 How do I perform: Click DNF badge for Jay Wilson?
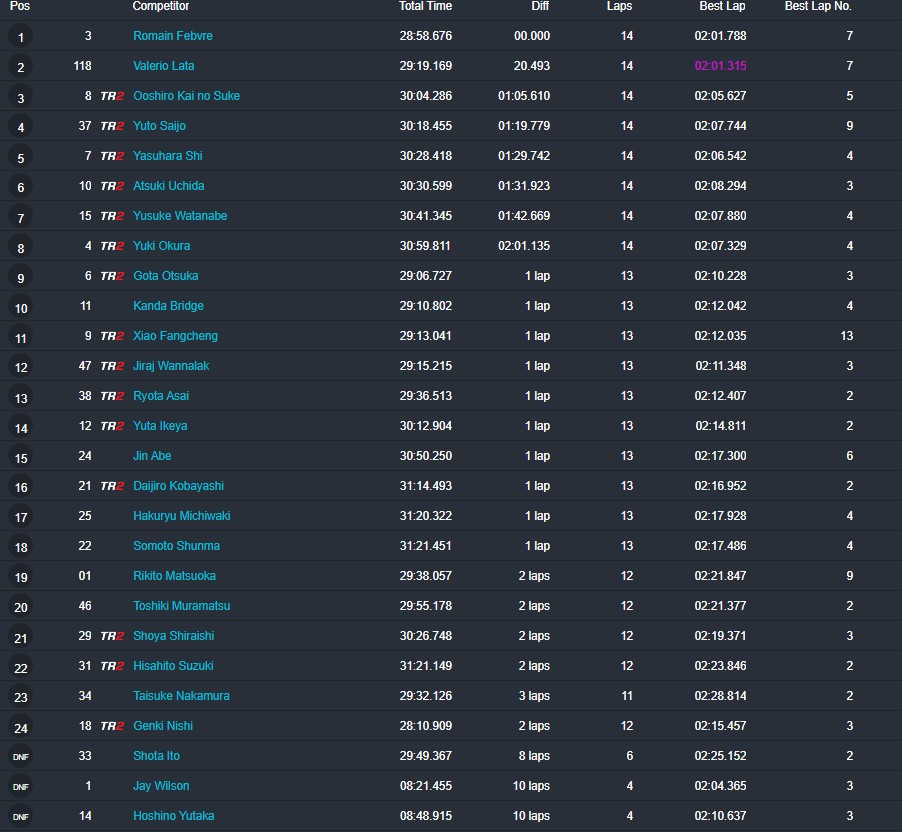[20, 787]
